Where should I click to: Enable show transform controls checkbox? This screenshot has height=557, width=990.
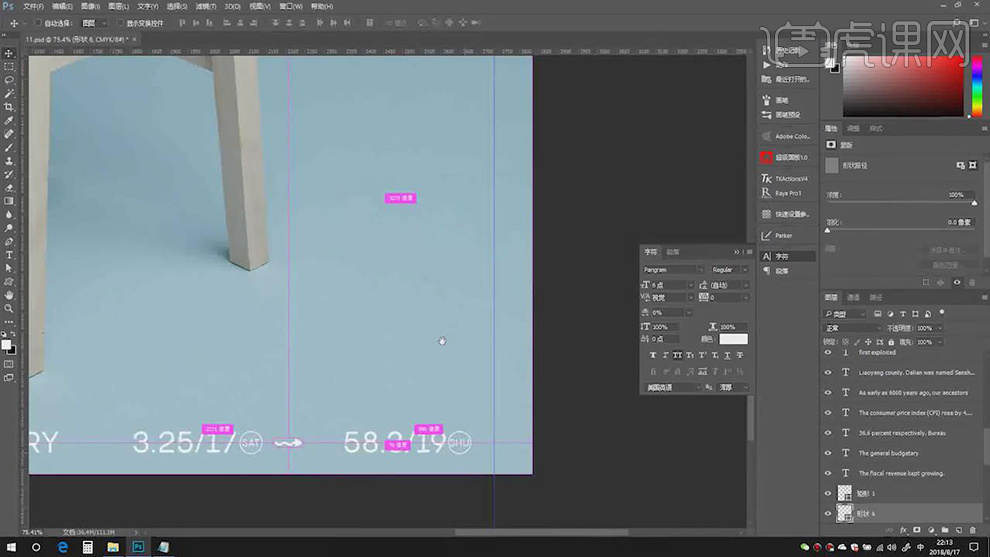click(x=120, y=23)
